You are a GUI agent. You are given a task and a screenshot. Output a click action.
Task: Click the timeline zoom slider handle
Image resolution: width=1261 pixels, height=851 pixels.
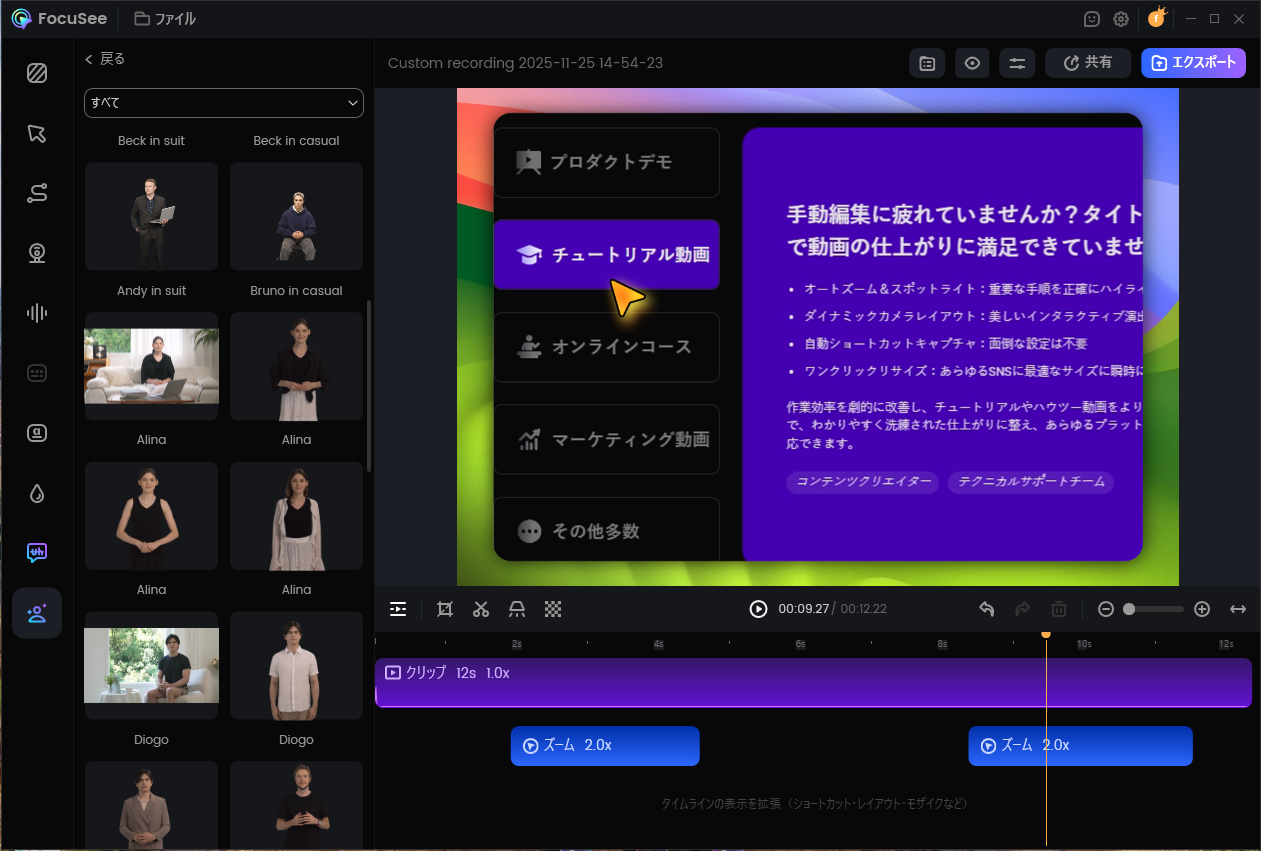[x=1129, y=609]
